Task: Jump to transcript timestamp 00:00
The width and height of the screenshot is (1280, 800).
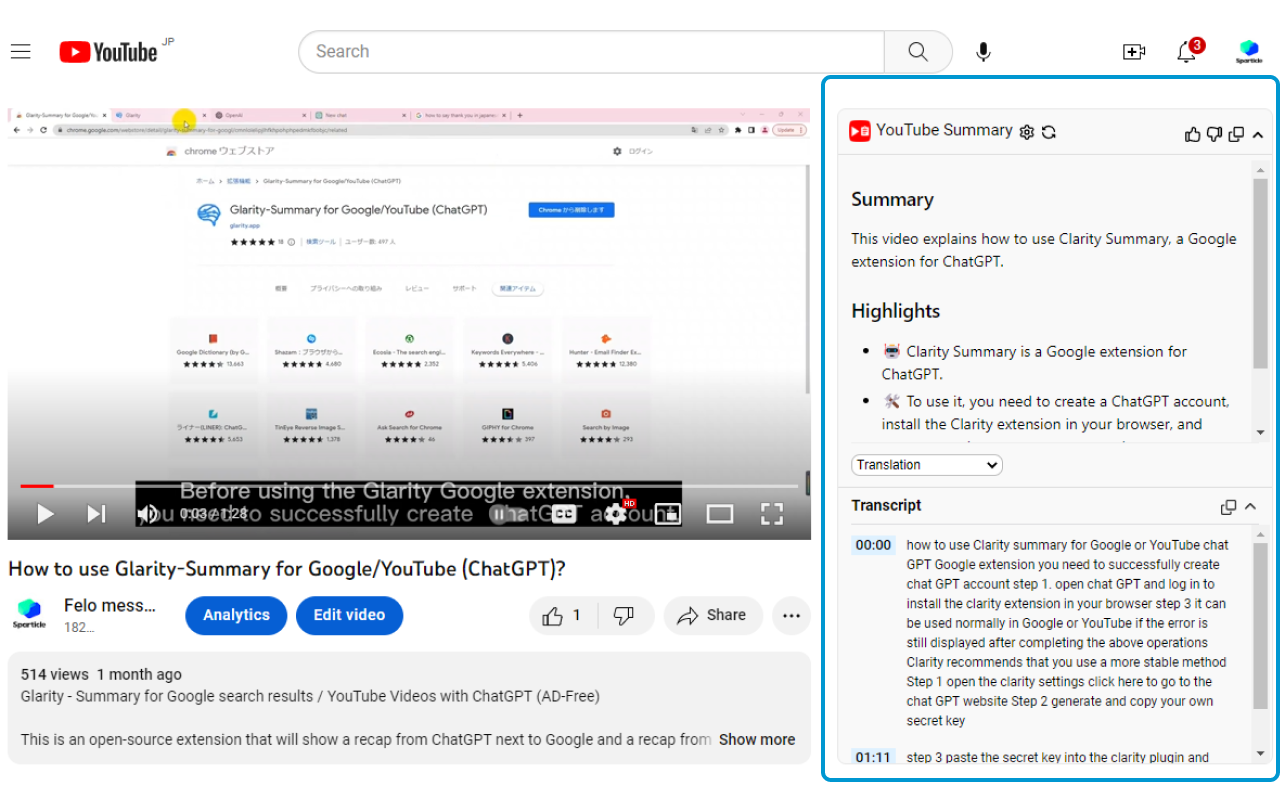Action: (x=873, y=546)
